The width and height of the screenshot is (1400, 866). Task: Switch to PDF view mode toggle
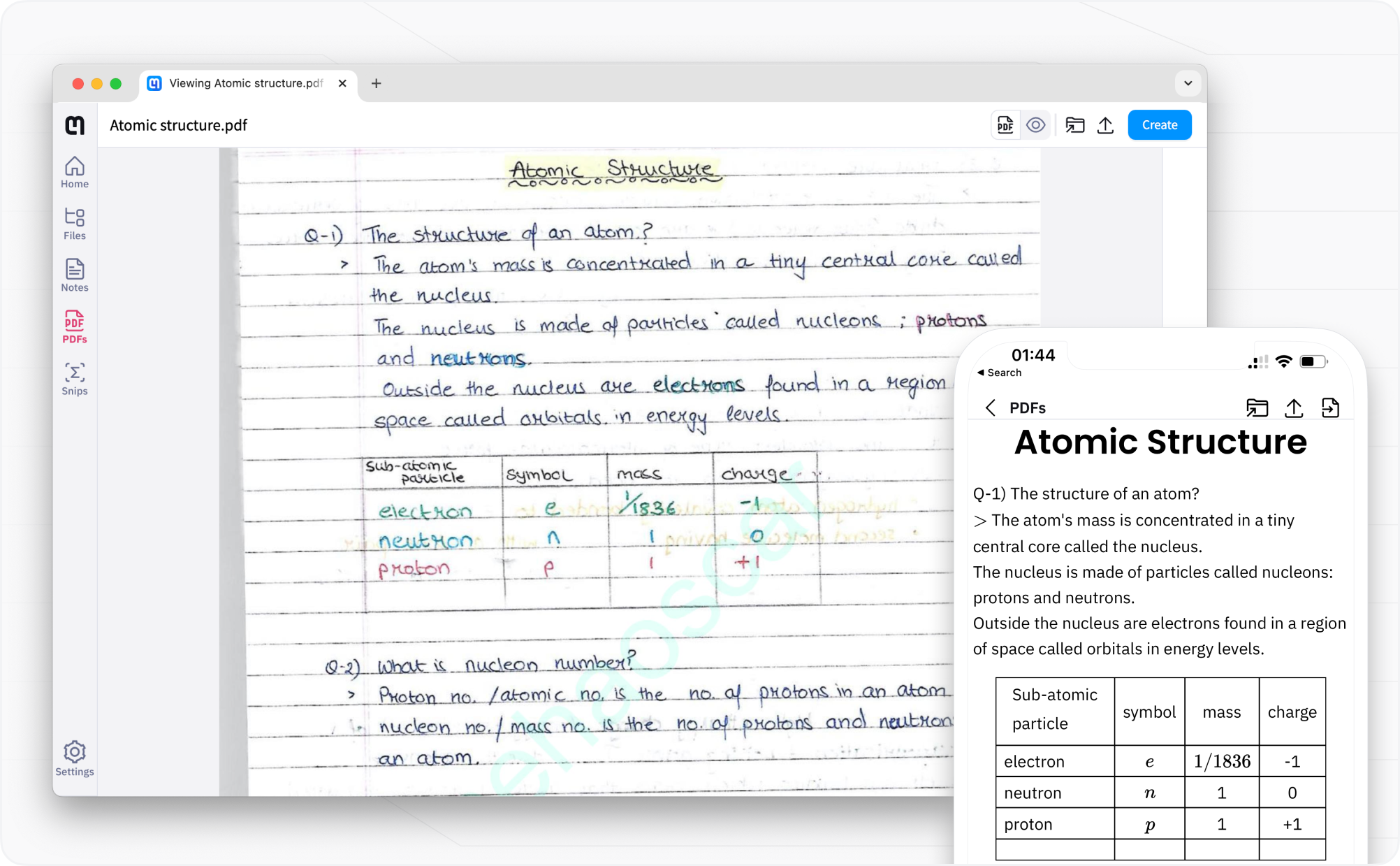[1006, 125]
